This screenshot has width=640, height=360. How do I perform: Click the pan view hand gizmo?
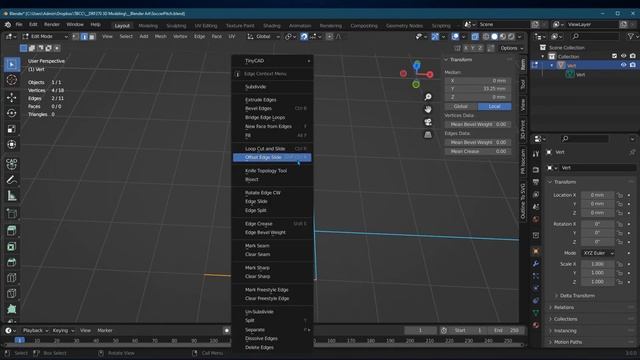click(428, 109)
